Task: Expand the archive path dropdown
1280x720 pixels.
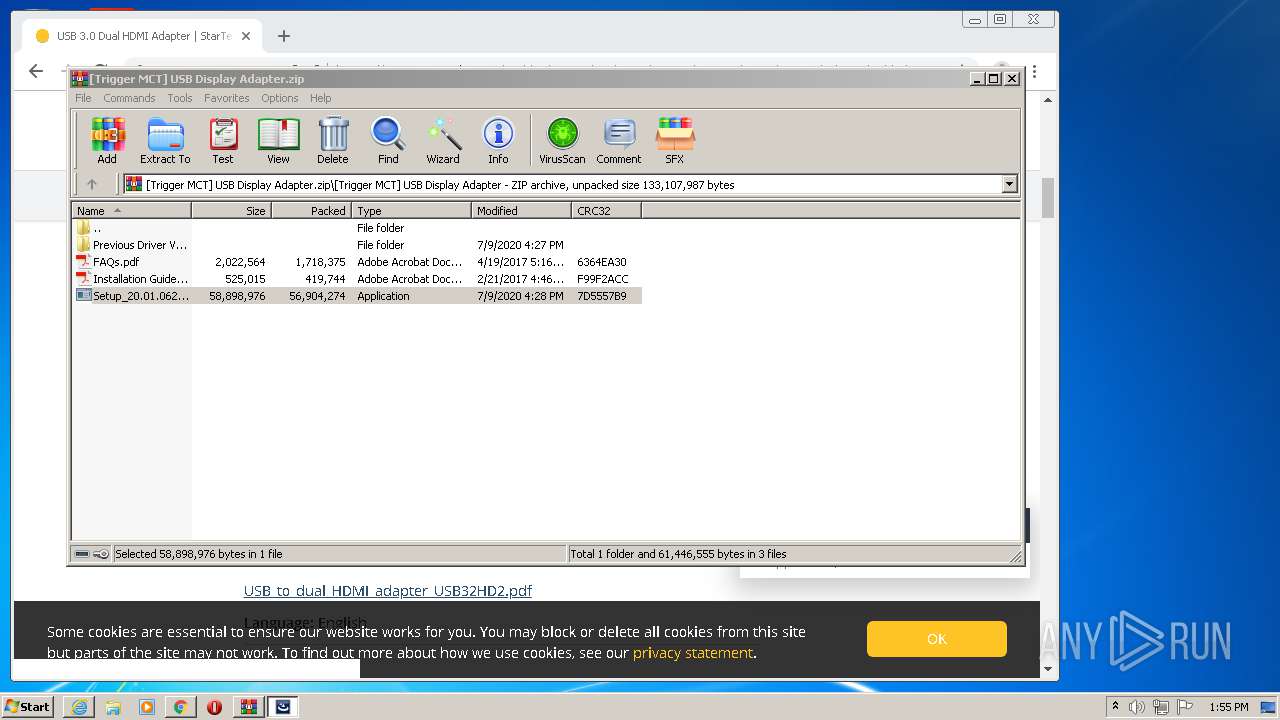Action: pos(1009,184)
